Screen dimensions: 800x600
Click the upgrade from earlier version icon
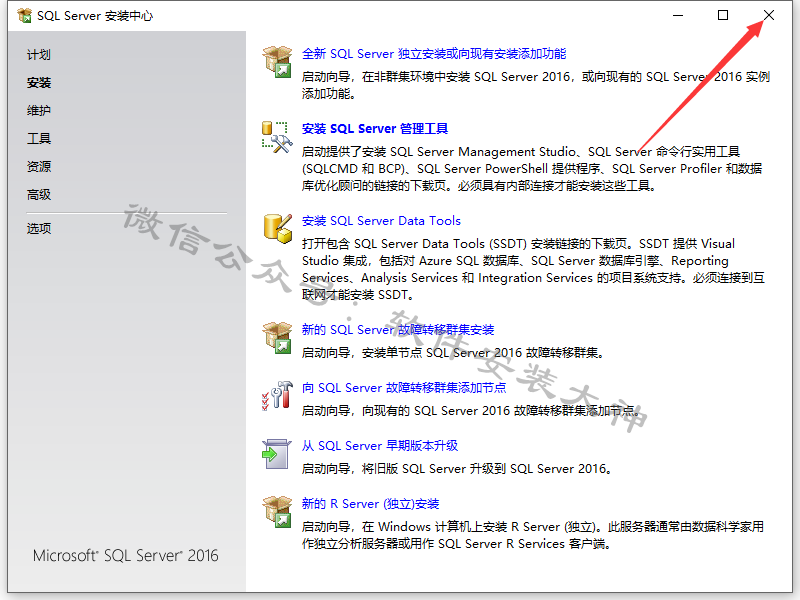277,454
